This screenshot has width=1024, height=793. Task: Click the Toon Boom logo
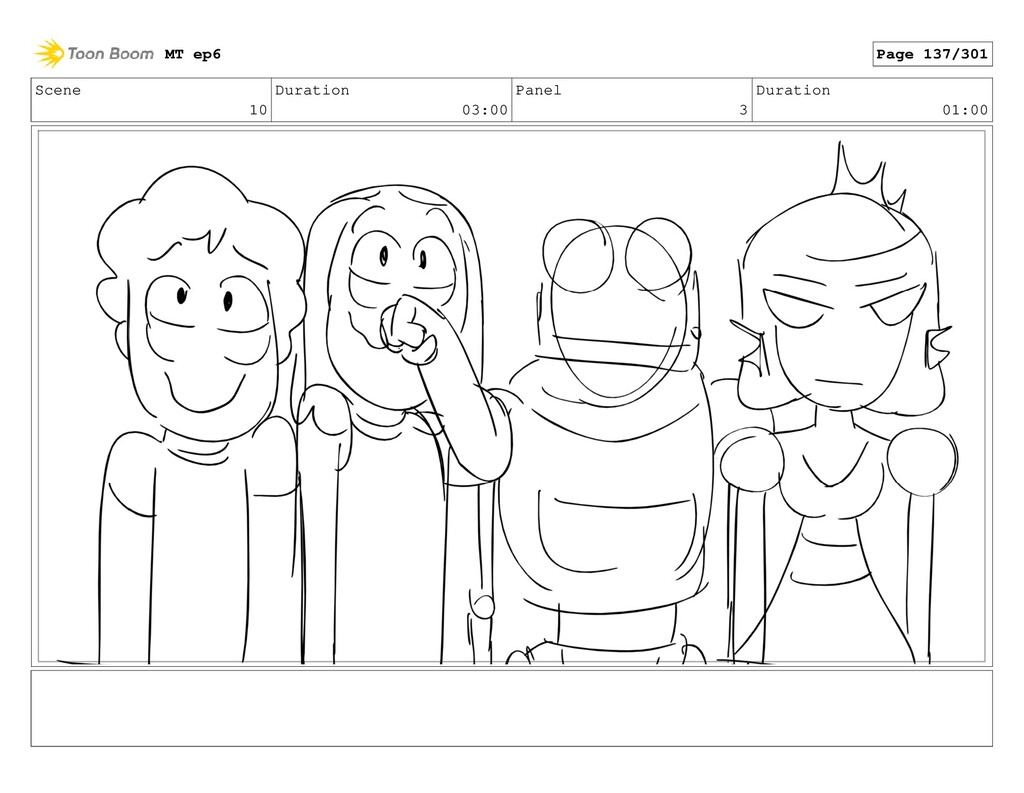tap(93, 54)
